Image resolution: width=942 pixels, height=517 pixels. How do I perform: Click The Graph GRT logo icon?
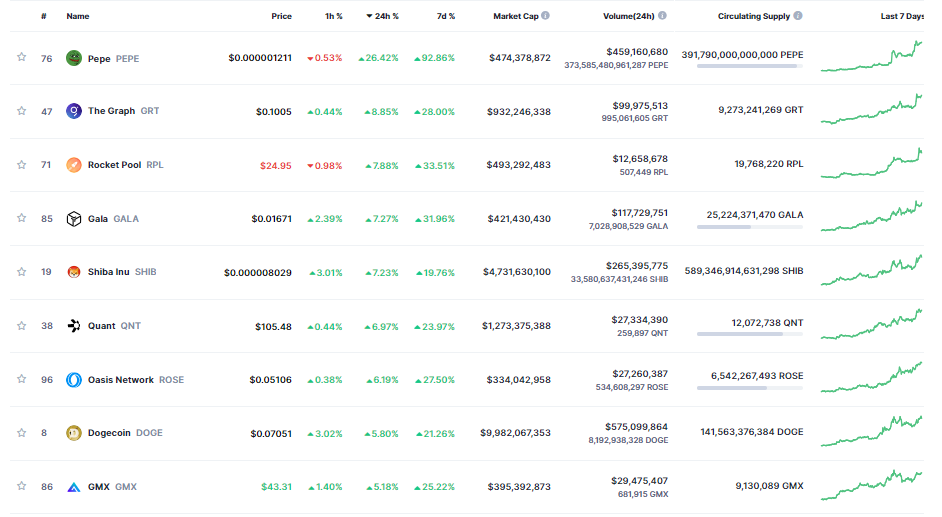tap(73, 111)
